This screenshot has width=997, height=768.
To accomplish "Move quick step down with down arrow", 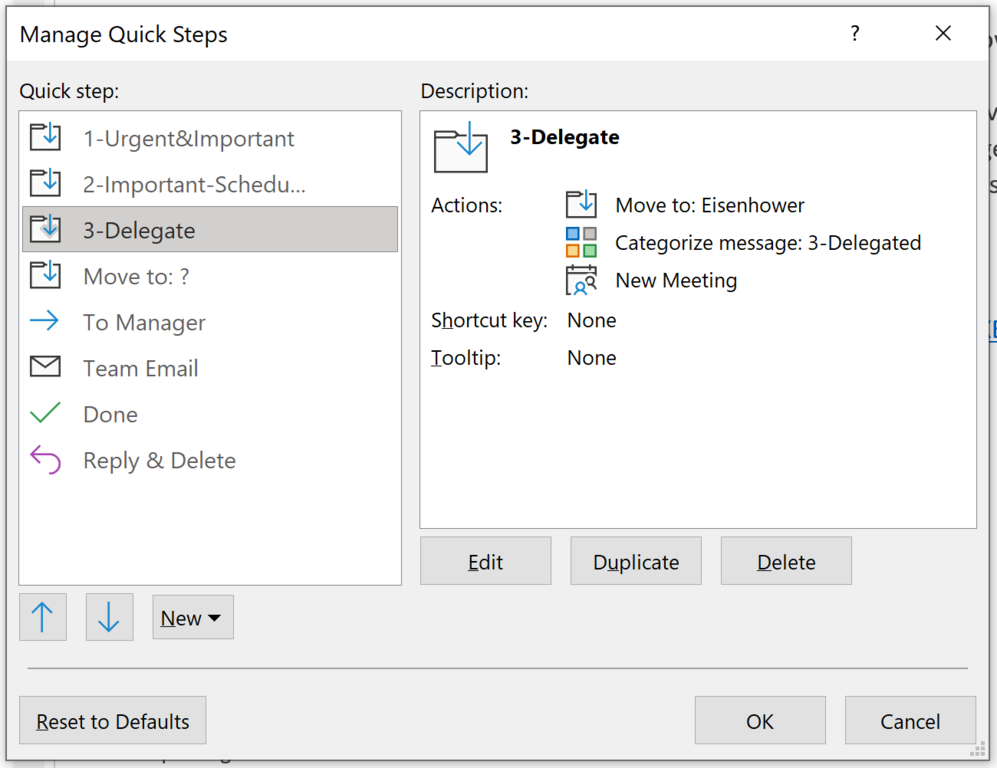I will [x=109, y=617].
